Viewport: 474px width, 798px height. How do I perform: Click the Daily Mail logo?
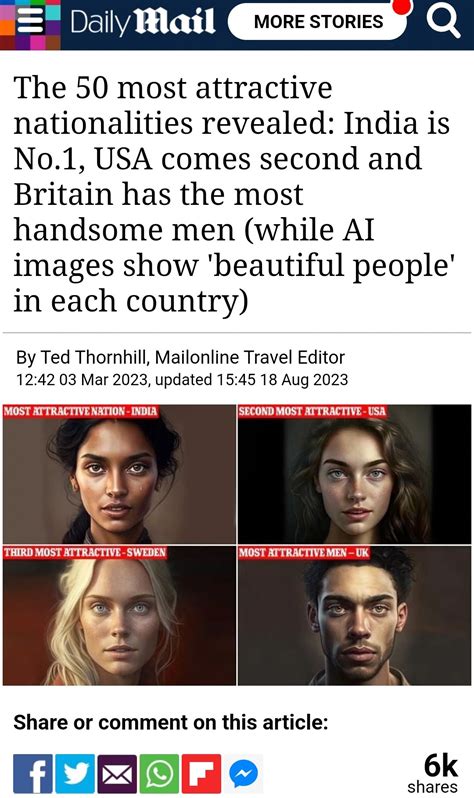click(x=143, y=22)
